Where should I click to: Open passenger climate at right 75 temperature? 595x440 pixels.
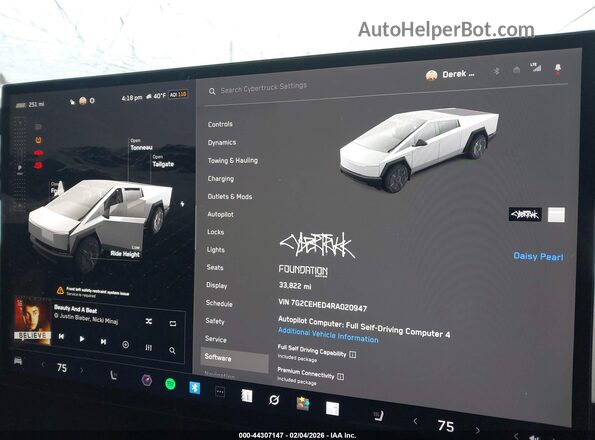click(446, 426)
